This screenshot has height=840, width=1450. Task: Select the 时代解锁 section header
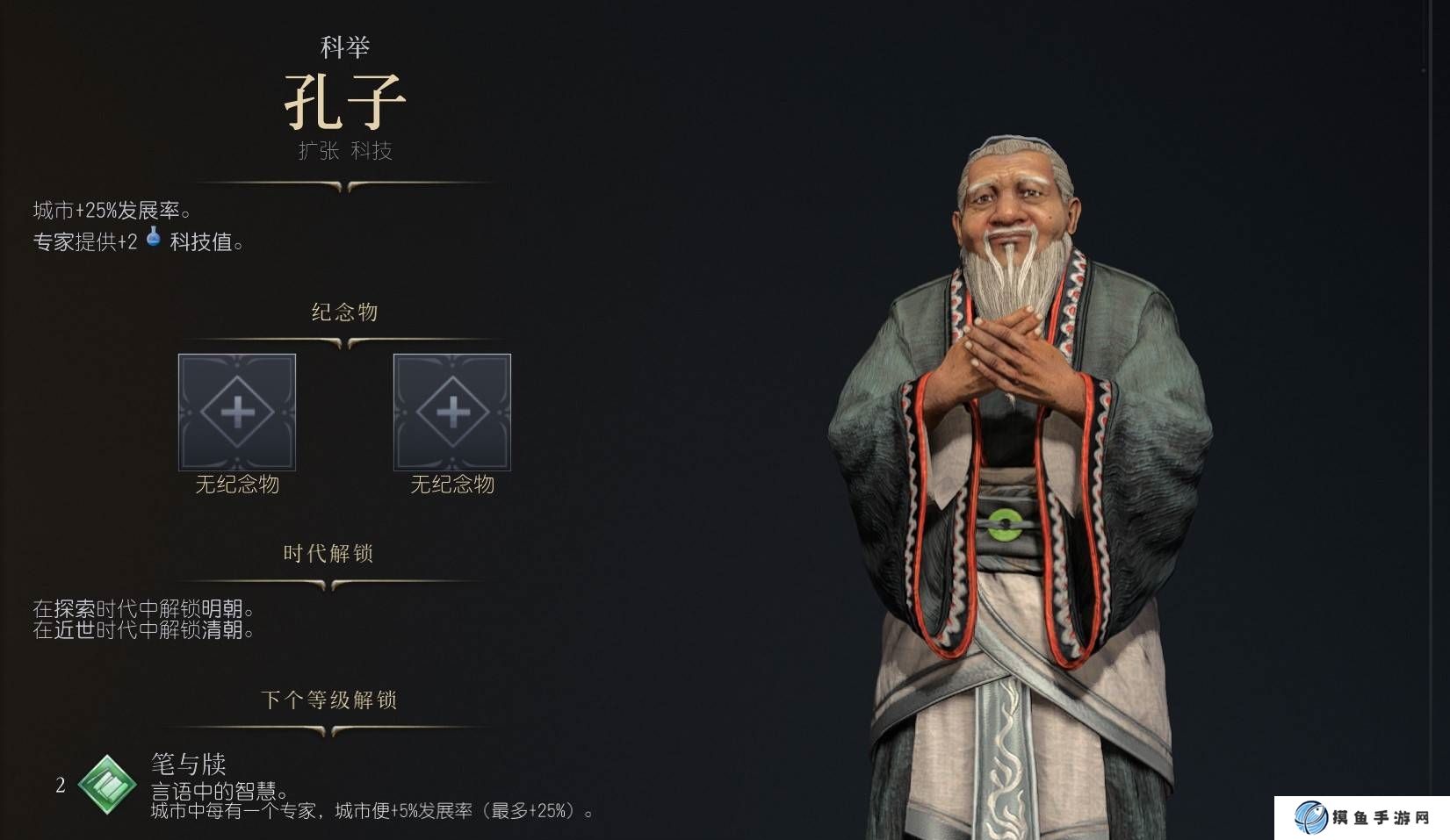click(328, 553)
